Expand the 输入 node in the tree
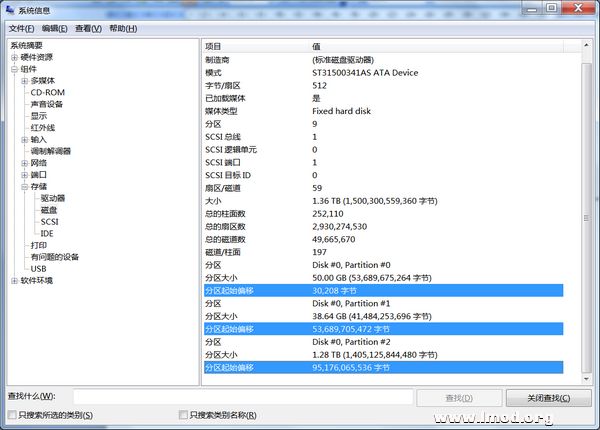This screenshot has height=430, width=600. [x=24, y=140]
